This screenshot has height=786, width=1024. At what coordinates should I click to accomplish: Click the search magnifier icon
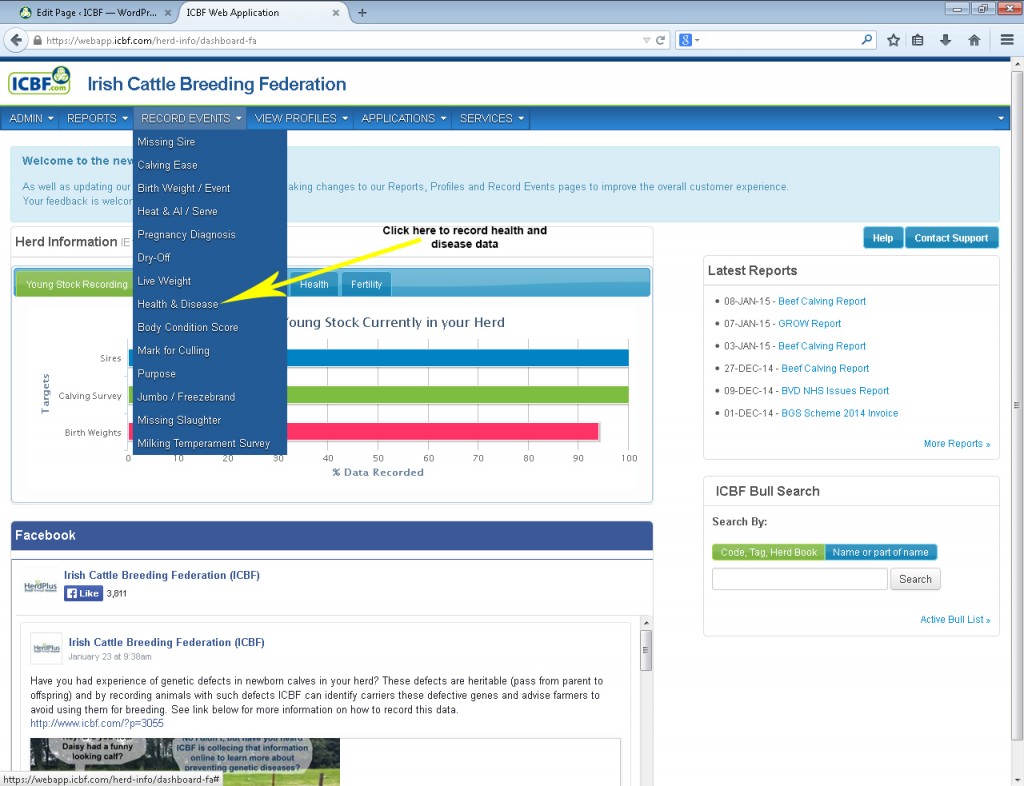coord(866,40)
